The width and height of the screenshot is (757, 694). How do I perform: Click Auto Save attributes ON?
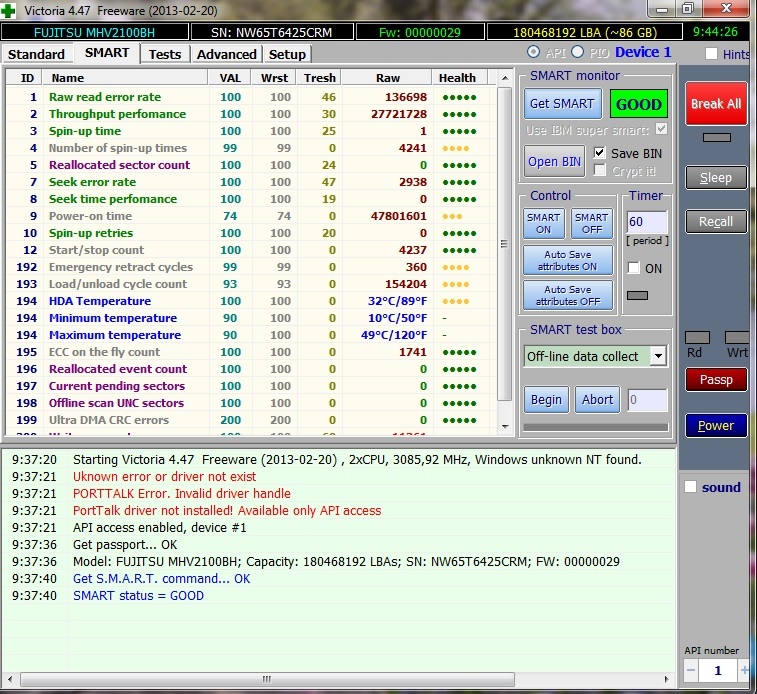[x=568, y=260]
